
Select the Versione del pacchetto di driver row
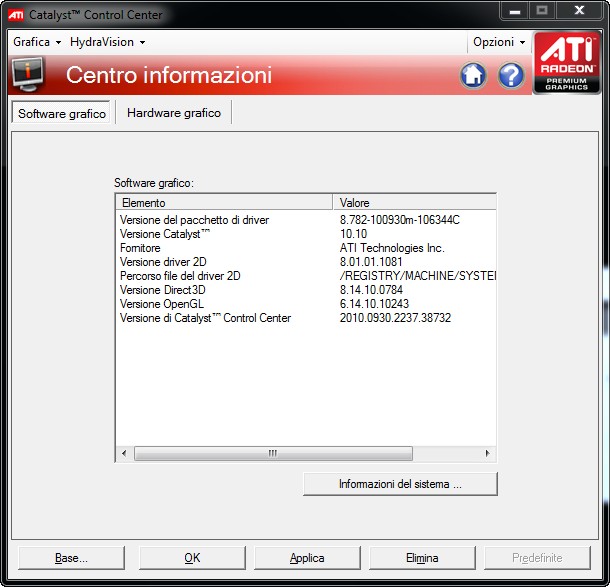[x=306, y=220]
